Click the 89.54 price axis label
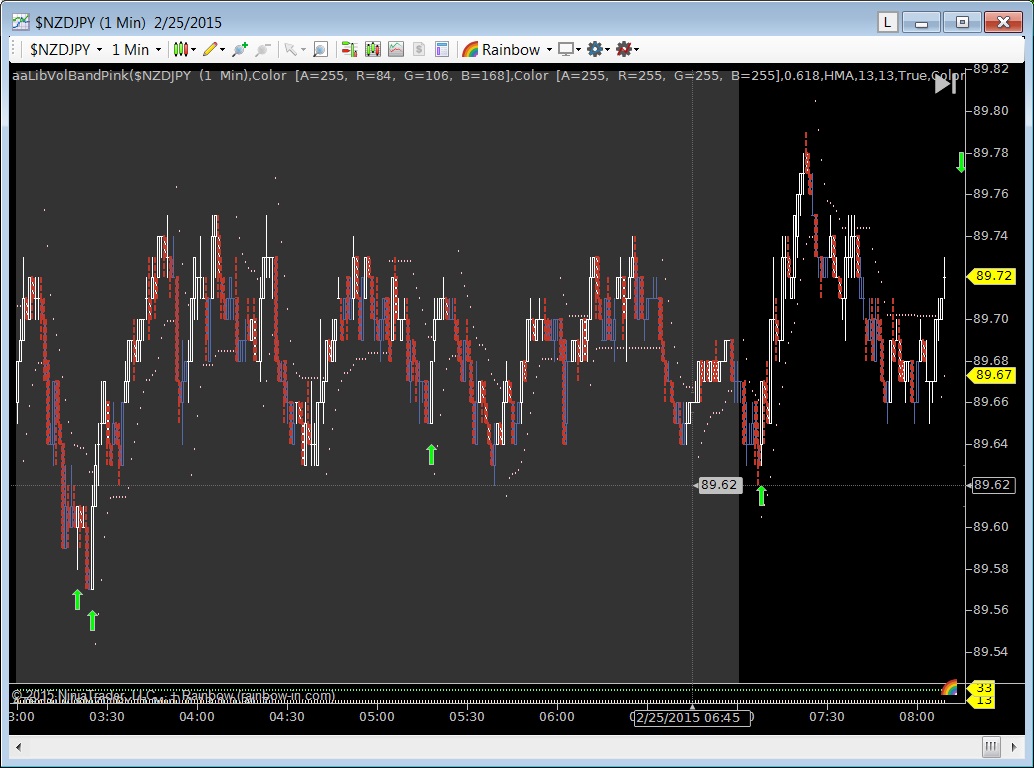Viewport: 1034px width, 768px height. coord(990,651)
